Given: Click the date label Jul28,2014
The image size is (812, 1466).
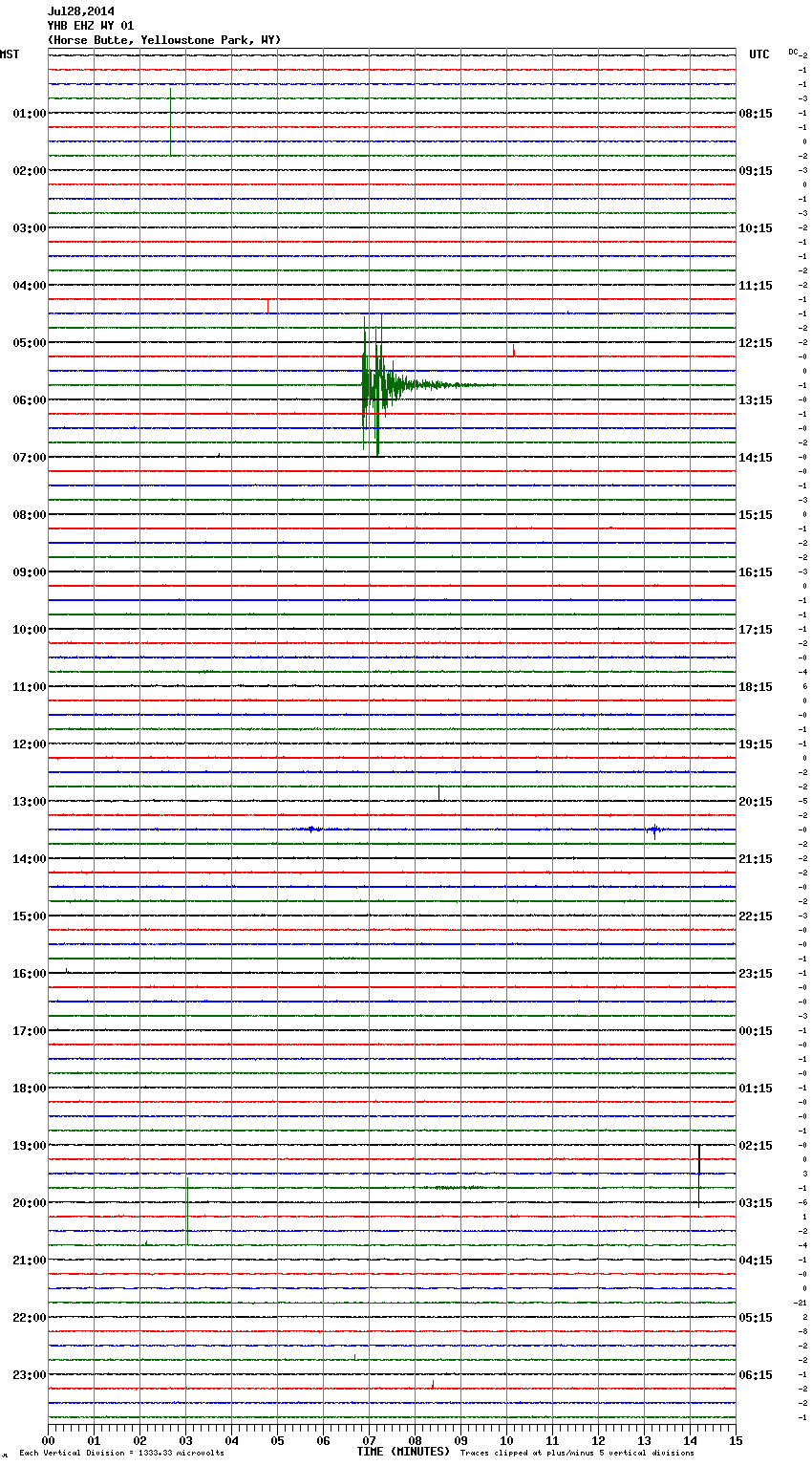Looking at the screenshot, I should [x=81, y=11].
